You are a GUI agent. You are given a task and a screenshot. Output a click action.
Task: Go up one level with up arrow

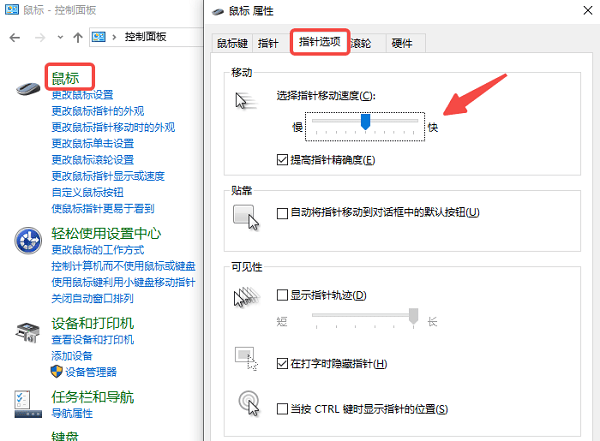(78, 38)
